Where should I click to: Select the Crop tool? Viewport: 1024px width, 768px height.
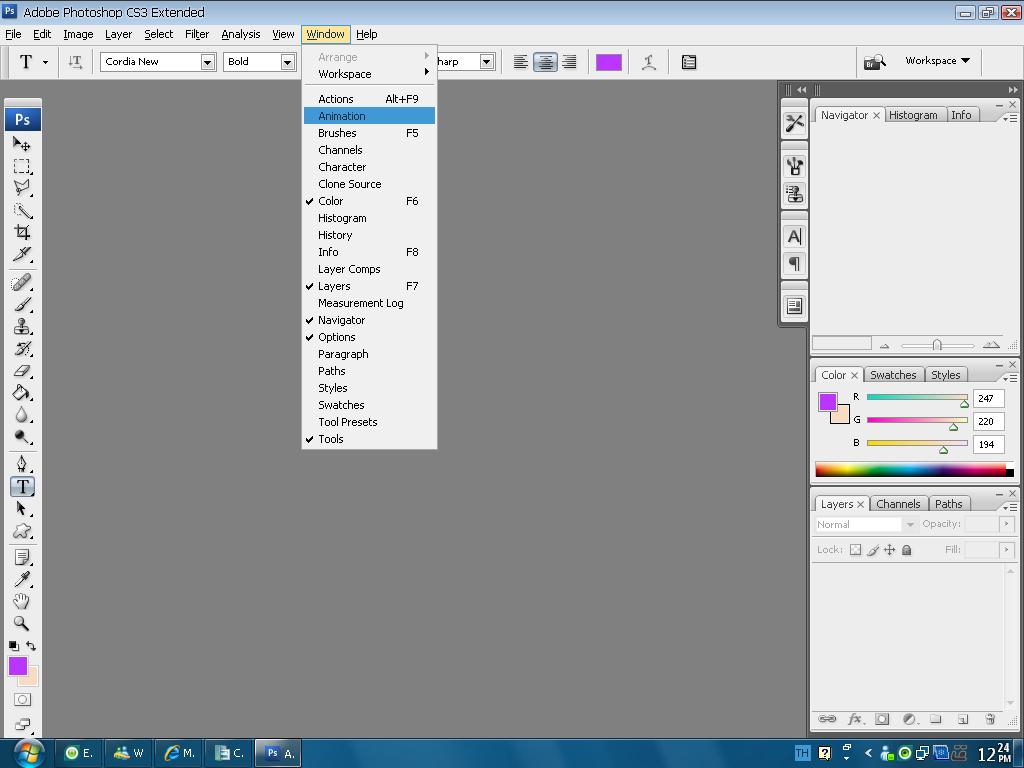[x=22, y=232]
